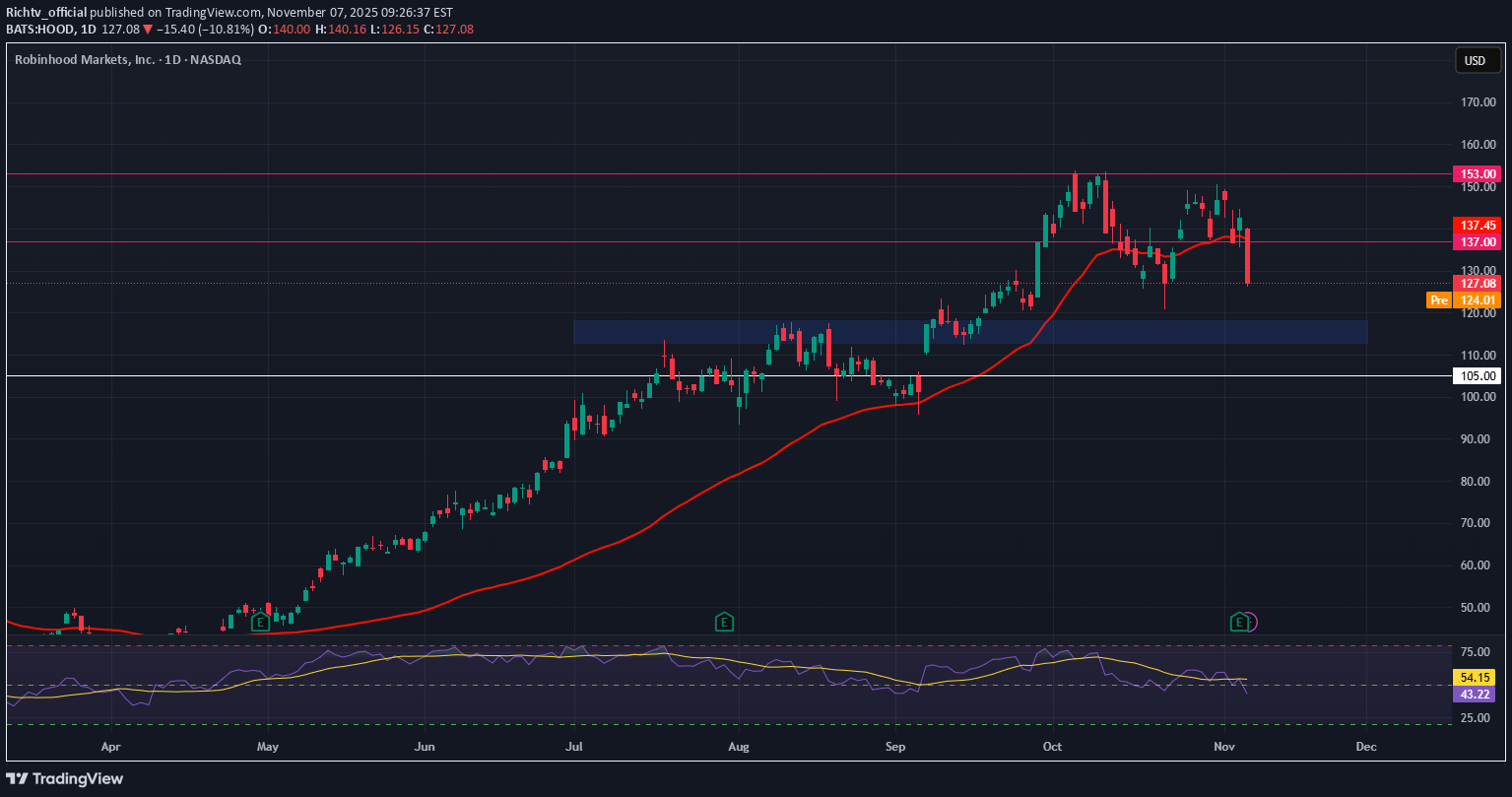Screen dimensions: 1512x797
Task: Select the 105.00 white price level label
Action: 1476,375
